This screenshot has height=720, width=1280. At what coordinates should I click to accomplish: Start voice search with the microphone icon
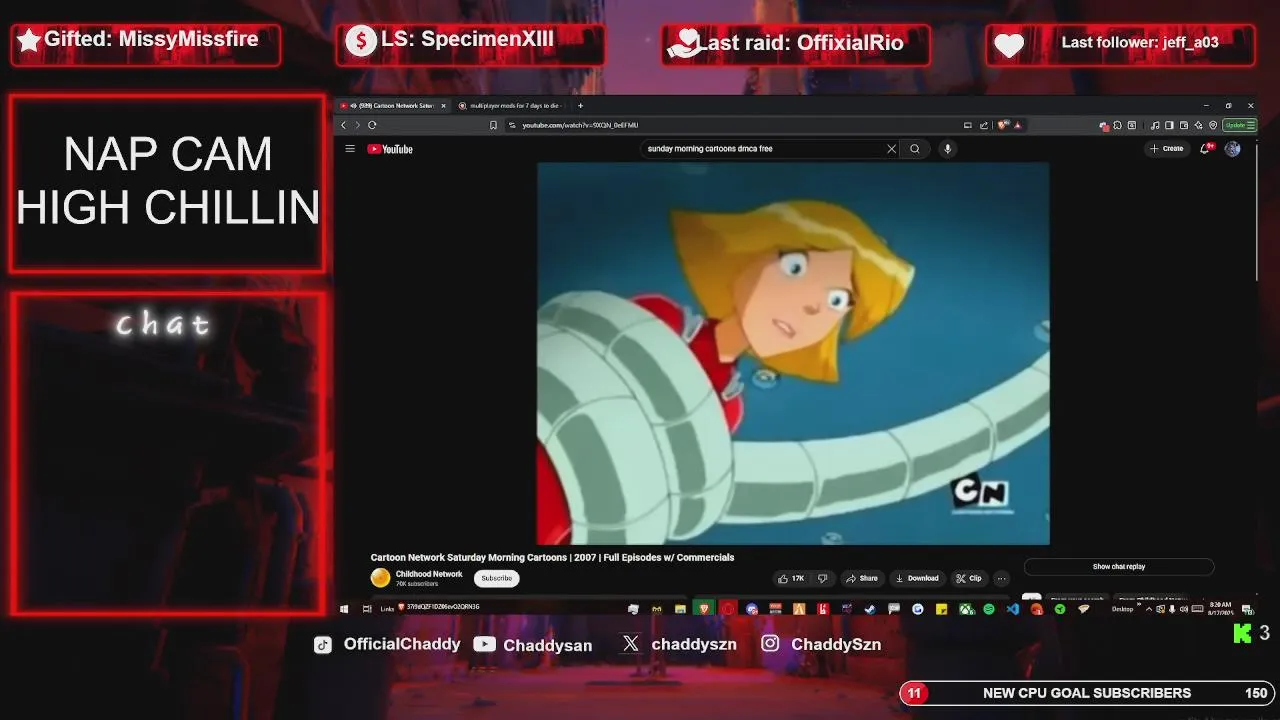[x=947, y=149]
